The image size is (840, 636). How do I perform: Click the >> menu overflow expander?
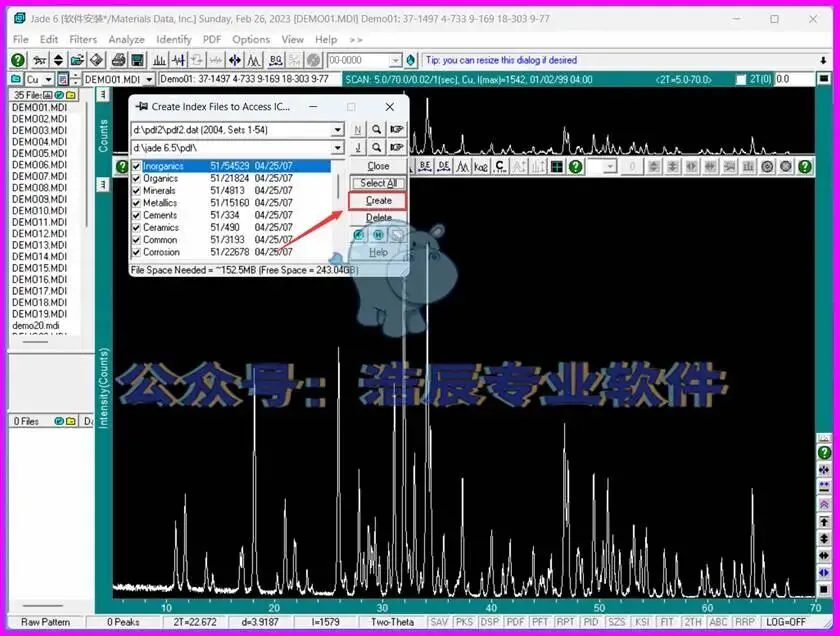pos(356,40)
